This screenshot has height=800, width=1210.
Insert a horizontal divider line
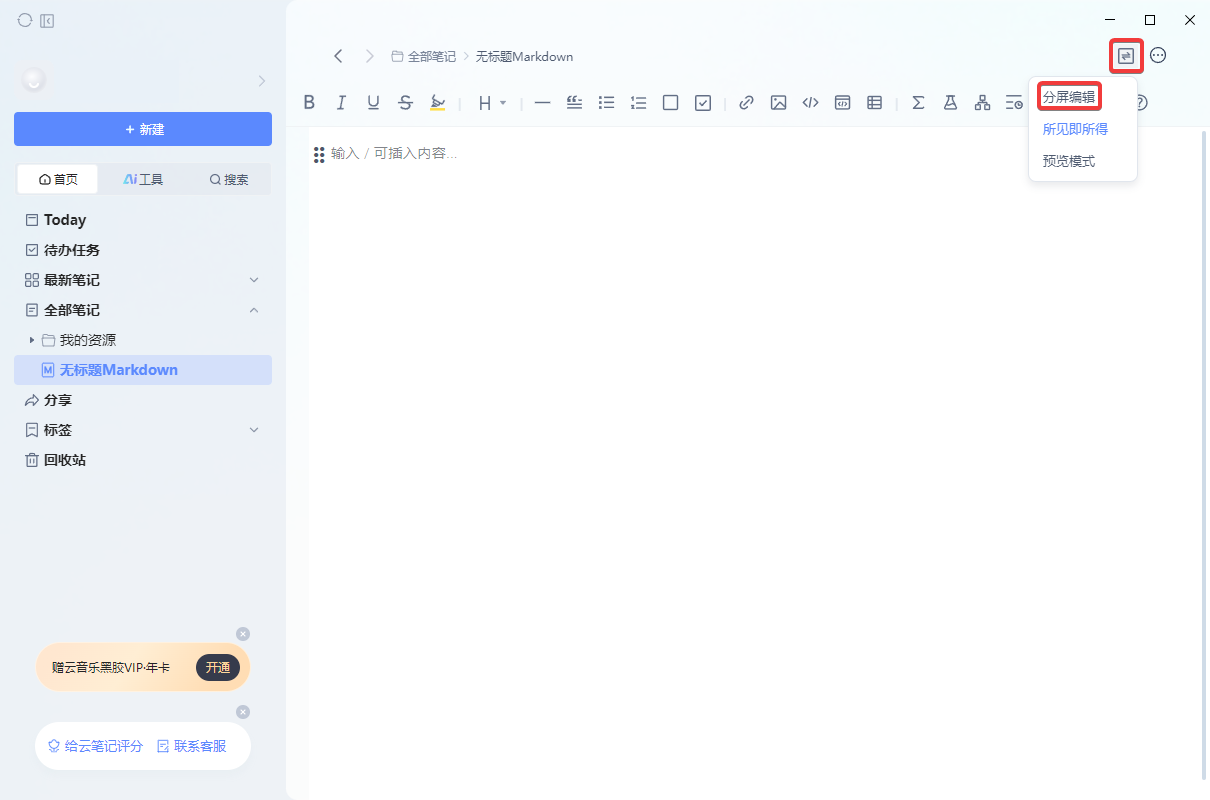542,102
